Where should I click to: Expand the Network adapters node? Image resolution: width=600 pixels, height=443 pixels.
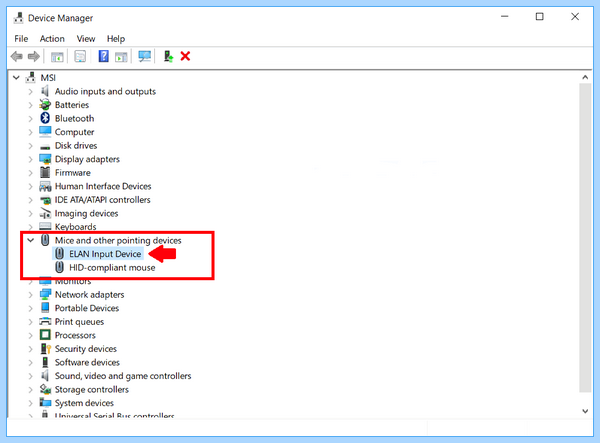click(x=30, y=295)
